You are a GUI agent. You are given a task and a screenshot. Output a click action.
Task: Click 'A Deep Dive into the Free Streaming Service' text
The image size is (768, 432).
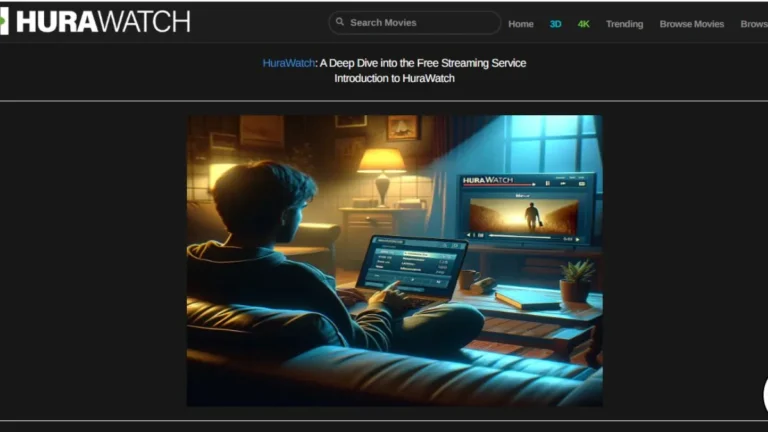pyautogui.click(x=423, y=63)
